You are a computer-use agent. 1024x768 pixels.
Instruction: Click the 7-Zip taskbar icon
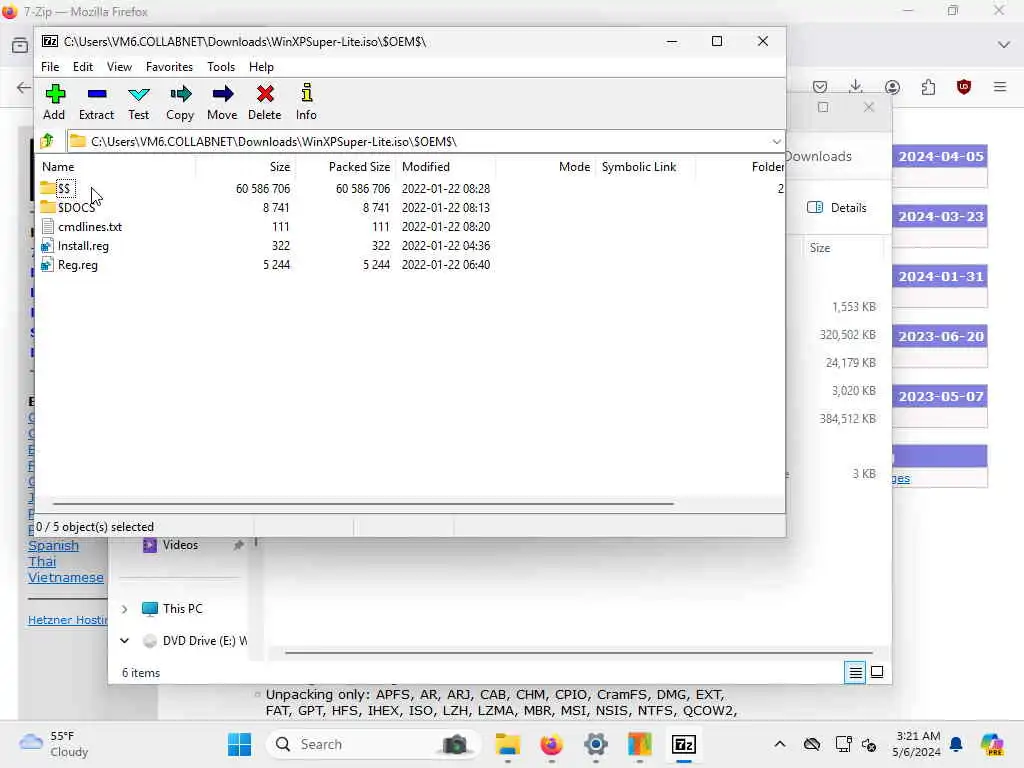pos(684,744)
